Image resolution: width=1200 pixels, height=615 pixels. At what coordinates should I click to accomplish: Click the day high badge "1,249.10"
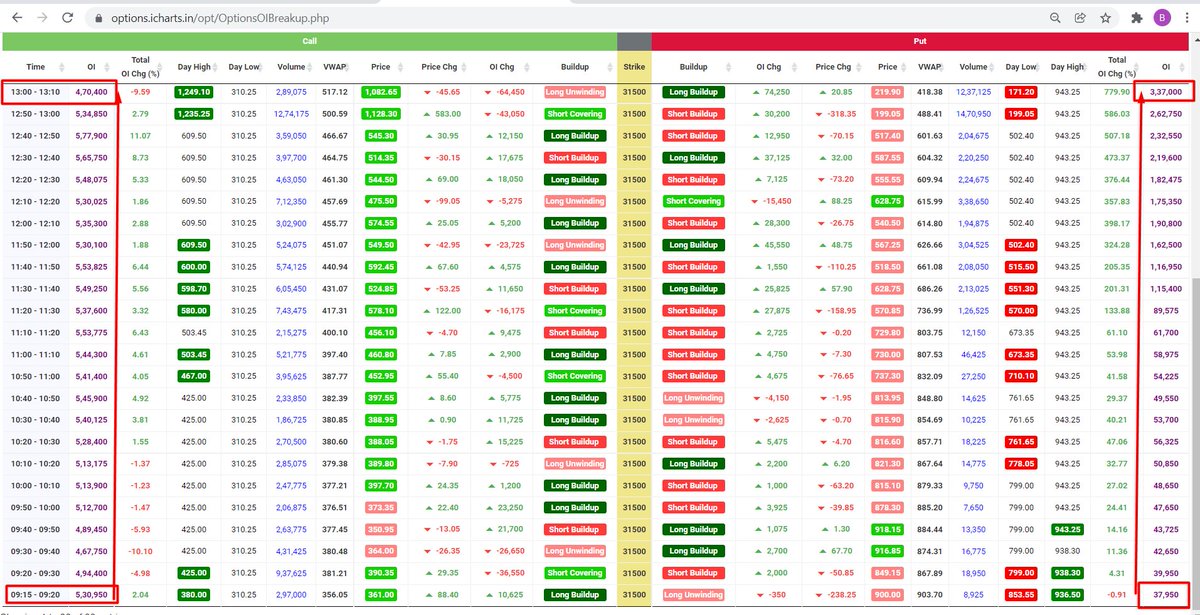[x=193, y=92]
